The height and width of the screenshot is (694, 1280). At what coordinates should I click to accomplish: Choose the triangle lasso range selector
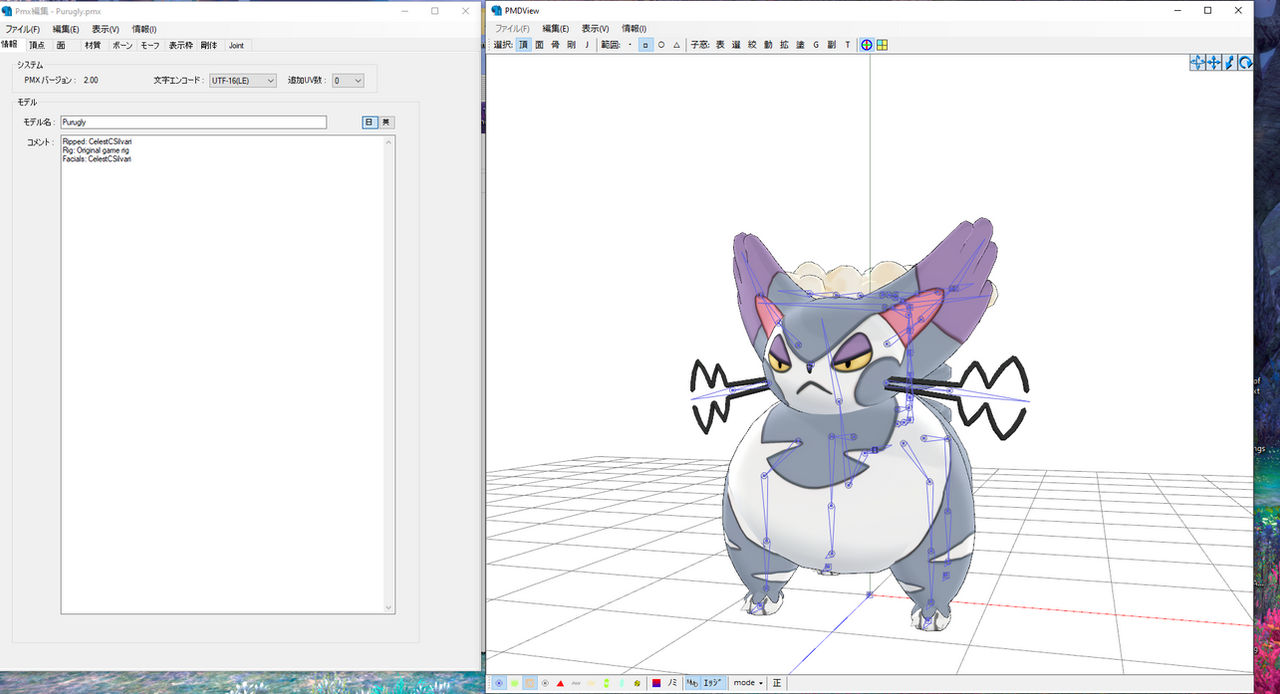(x=677, y=45)
